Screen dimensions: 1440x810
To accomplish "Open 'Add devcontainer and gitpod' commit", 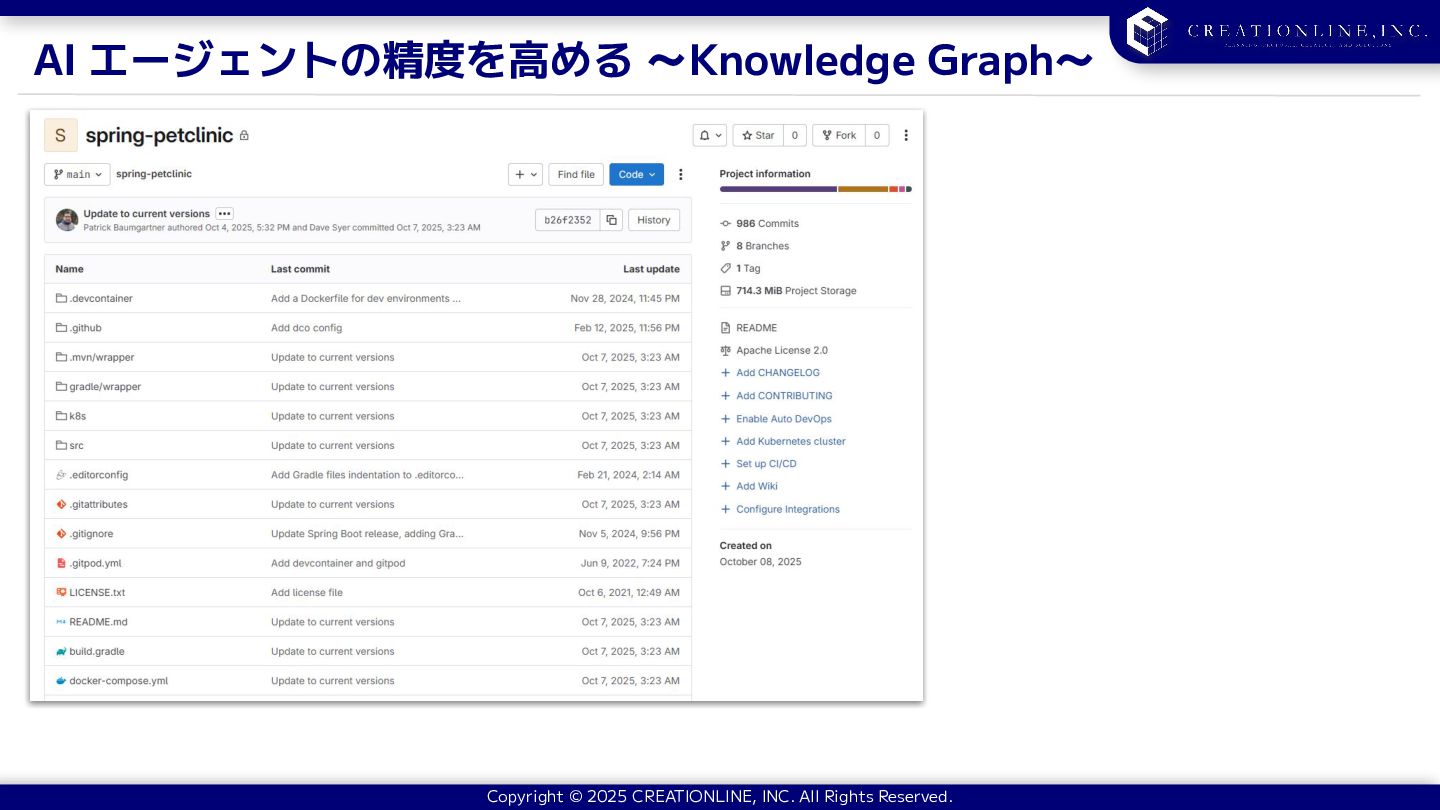I will click(x=338, y=563).
